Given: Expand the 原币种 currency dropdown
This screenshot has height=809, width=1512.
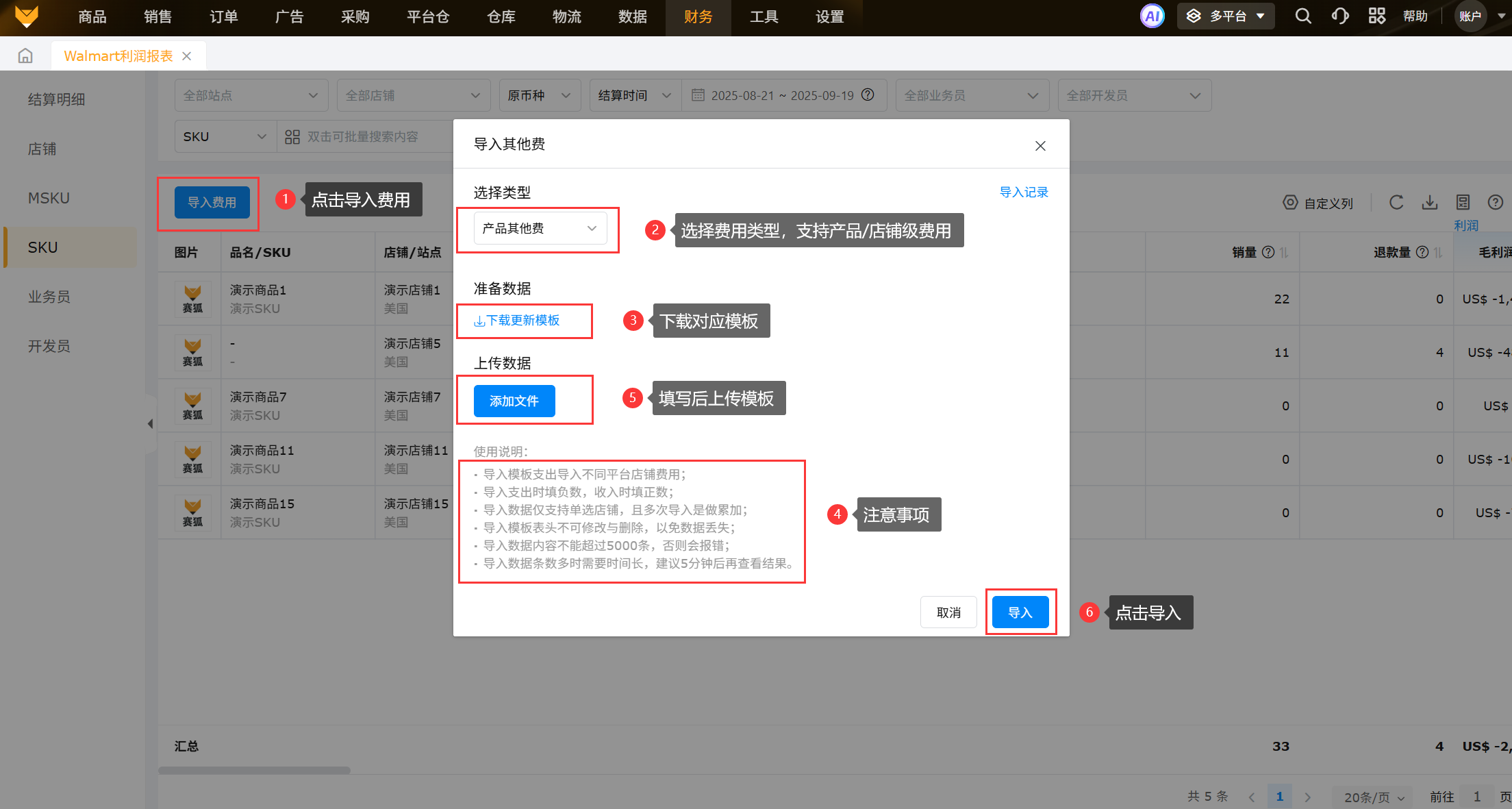Looking at the screenshot, I should point(540,96).
